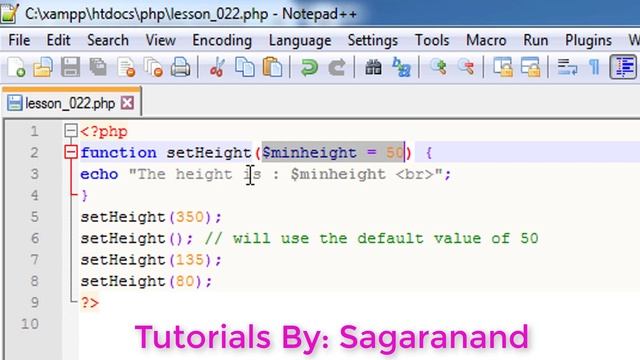The height and width of the screenshot is (360, 640).
Task: Click the 'function' keyword on line 2
Action: click(x=118, y=153)
